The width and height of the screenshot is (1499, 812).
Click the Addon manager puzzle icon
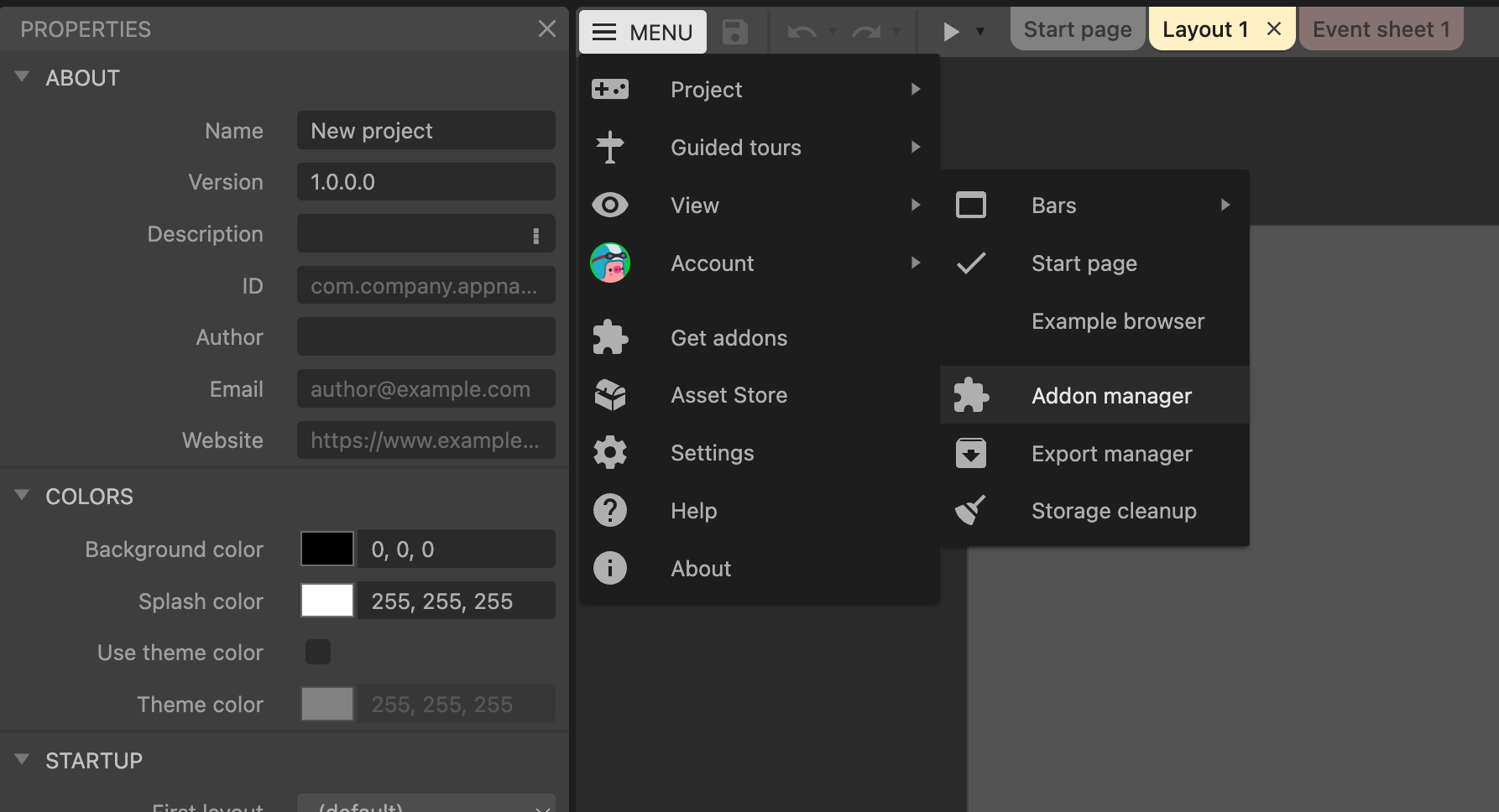[971, 395]
